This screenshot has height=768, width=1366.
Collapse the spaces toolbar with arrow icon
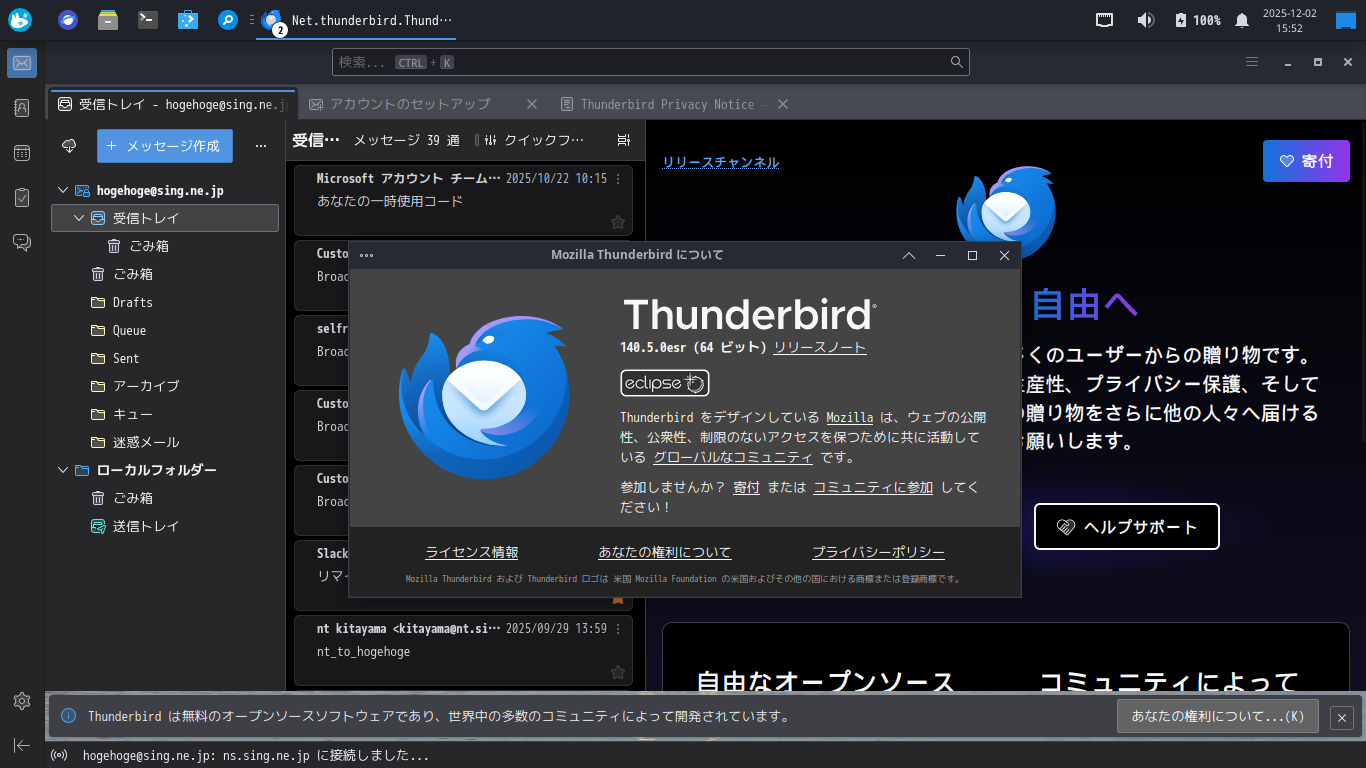21,745
